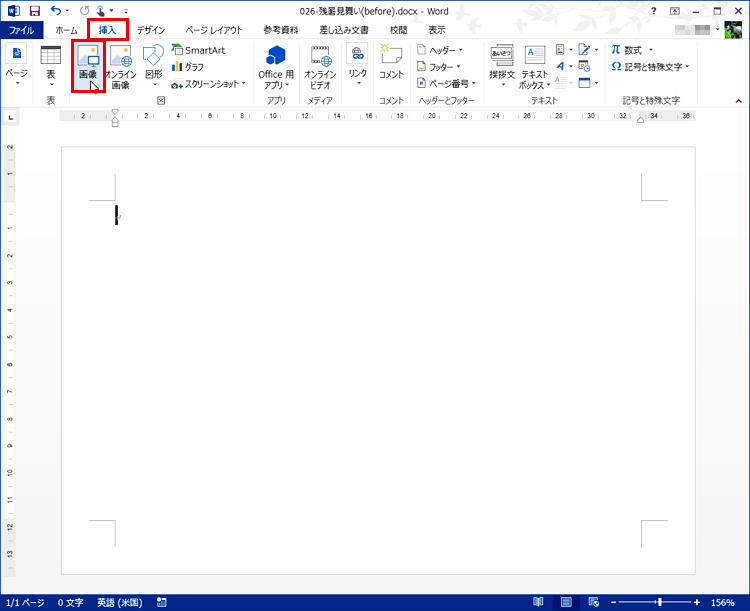Click the Redo/repeat icon
This screenshot has width=750, height=611.
(84, 11)
